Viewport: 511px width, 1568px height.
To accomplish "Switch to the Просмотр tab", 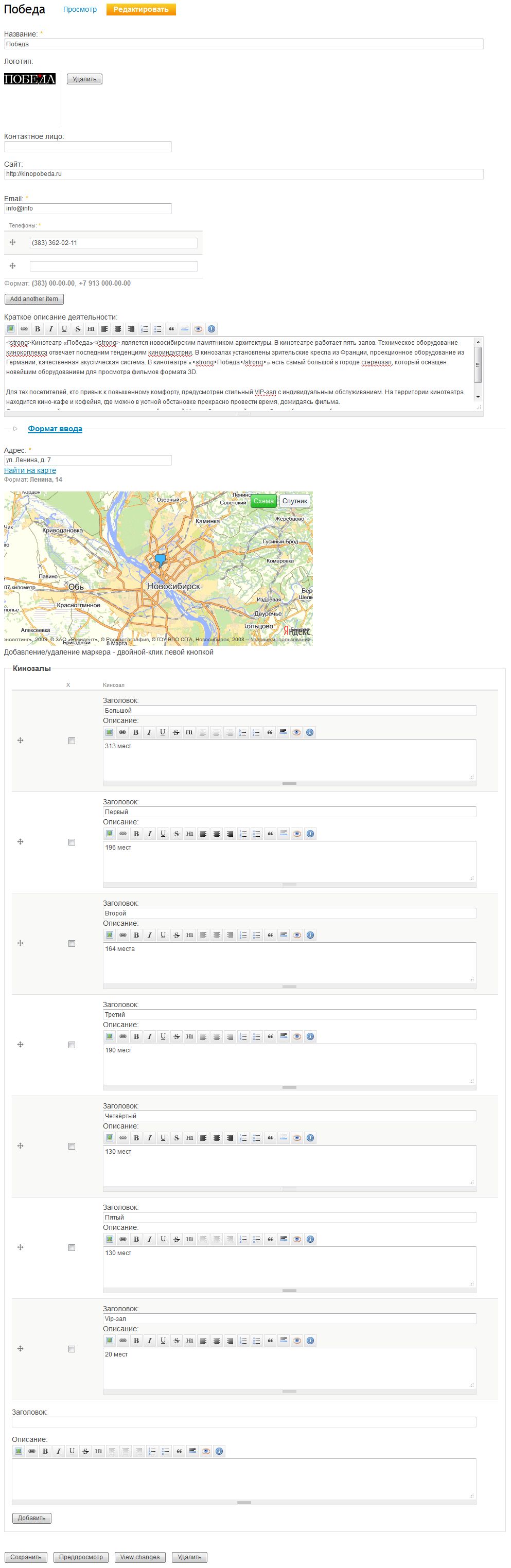I will pyautogui.click(x=80, y=10).
